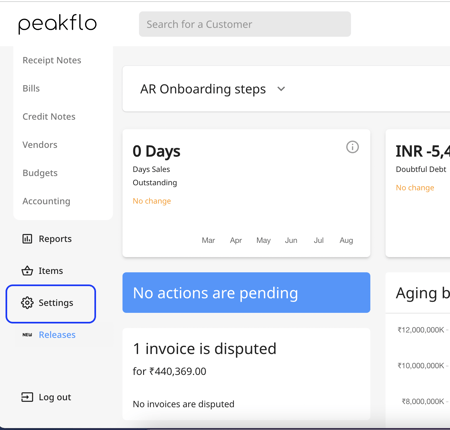Open the 1 invoice is disputed card
This screenshot has height=430, width=450.
coord(246,374)
